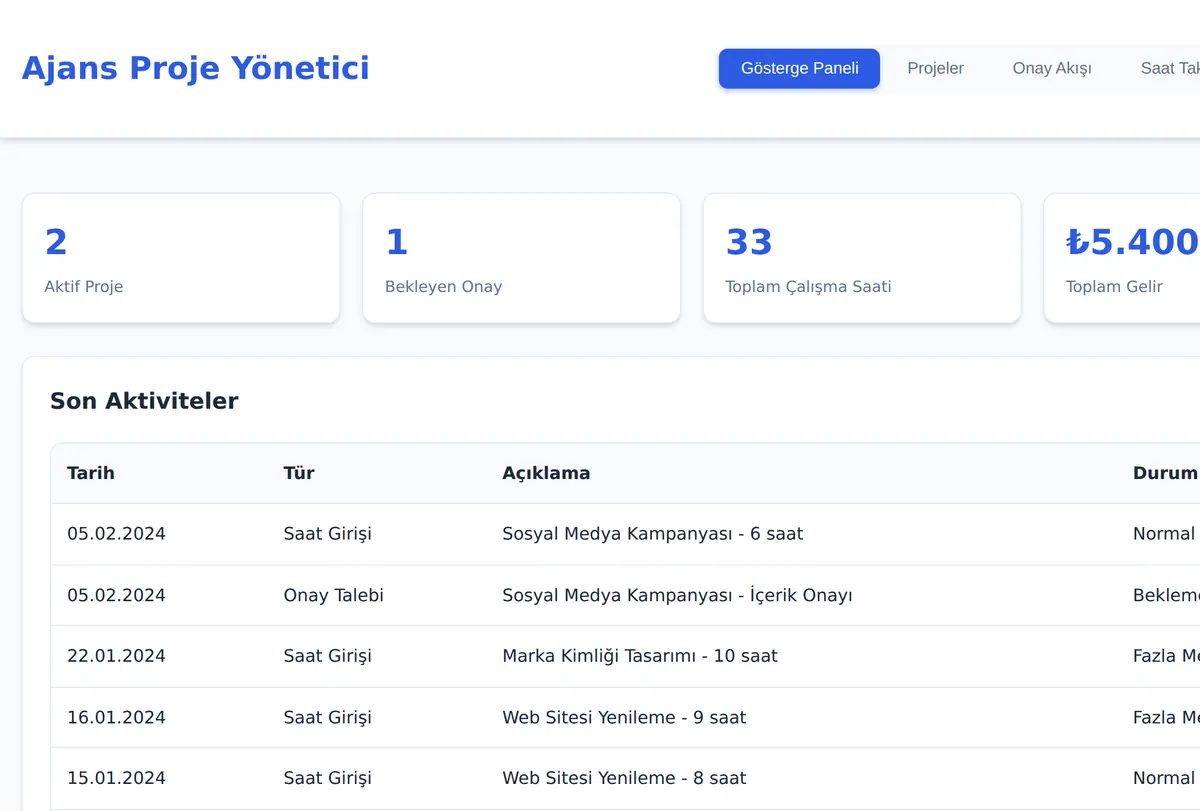Switch to the Projeler tab
The width and height of the screenshot is (1200, 811).
tap(935, 68)
